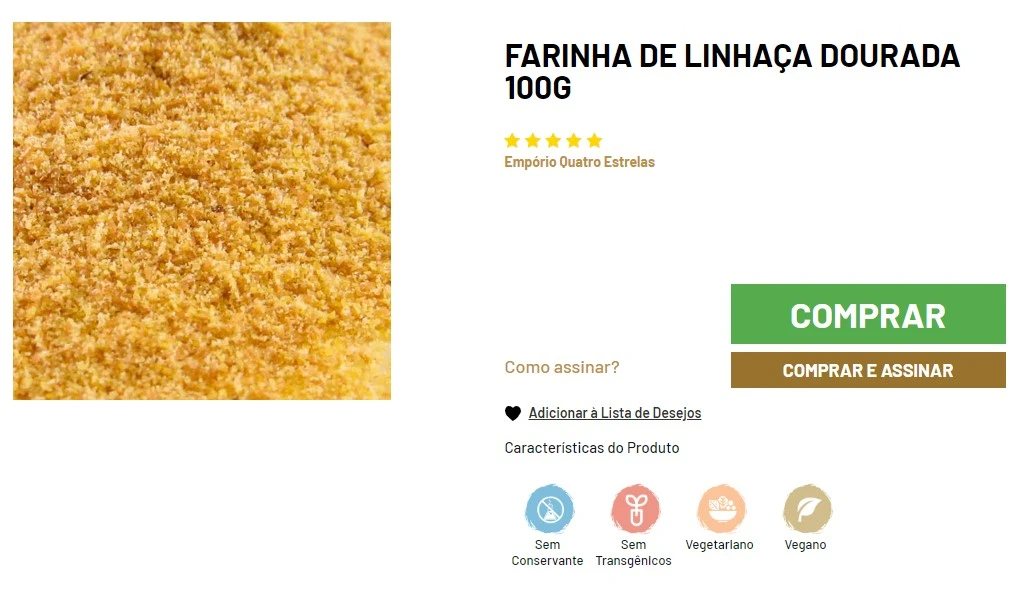
Task: Open the Empório Quatro Estrelas brand link
Action: click(579, 162)
